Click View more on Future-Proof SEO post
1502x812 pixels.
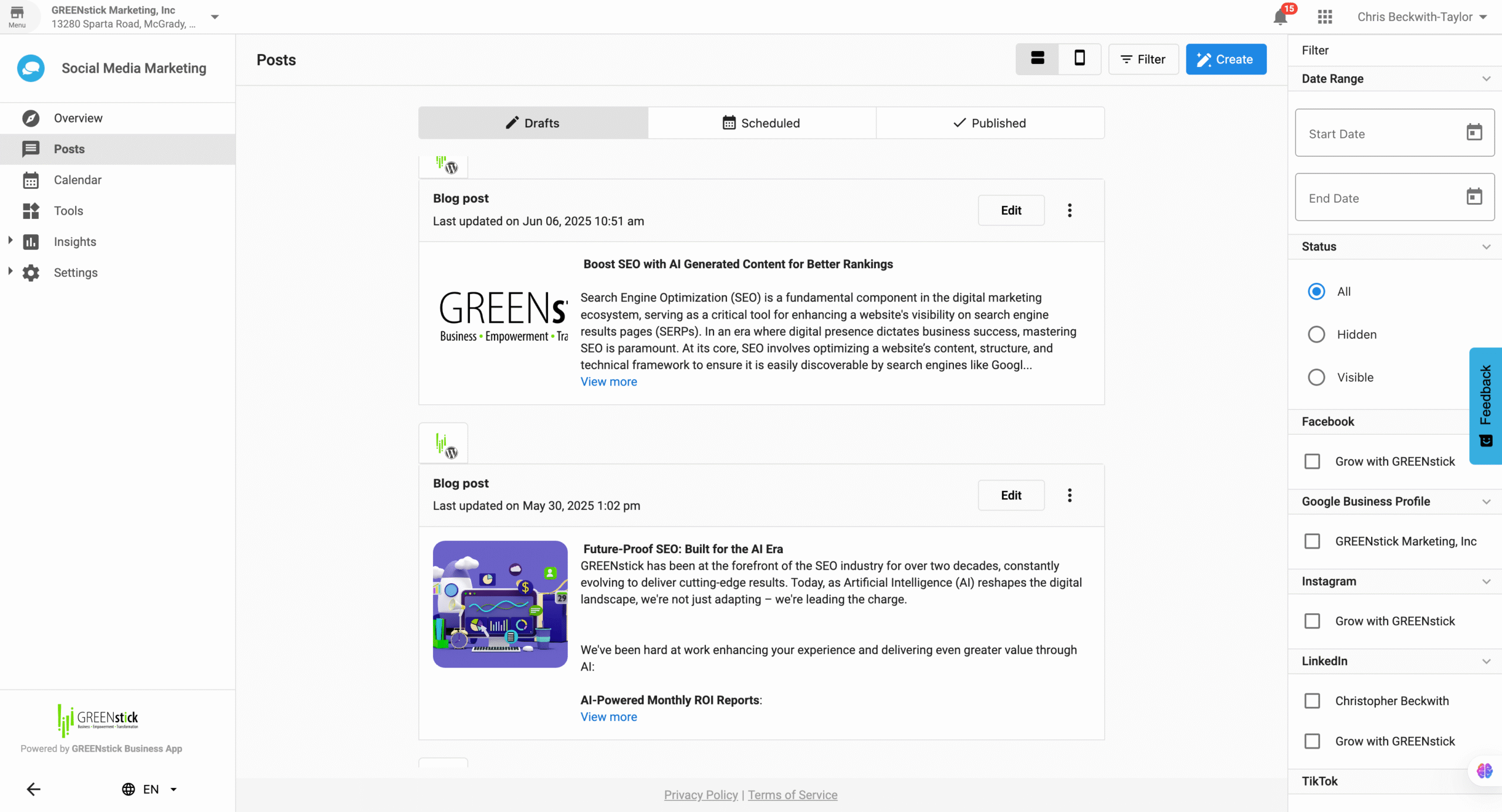point(608,716)
